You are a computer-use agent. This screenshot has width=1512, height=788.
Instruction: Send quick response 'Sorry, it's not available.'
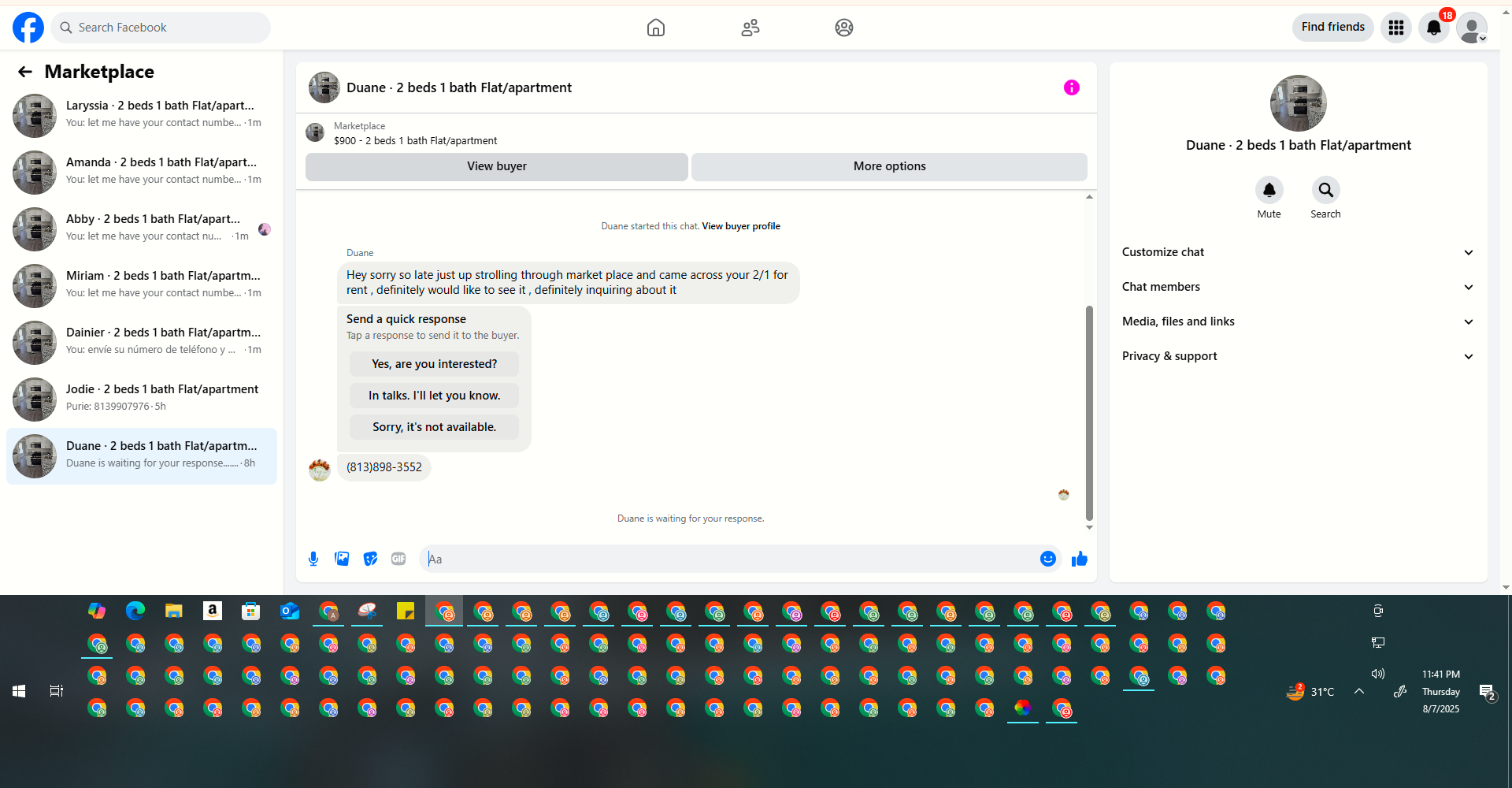pos(434,427)
